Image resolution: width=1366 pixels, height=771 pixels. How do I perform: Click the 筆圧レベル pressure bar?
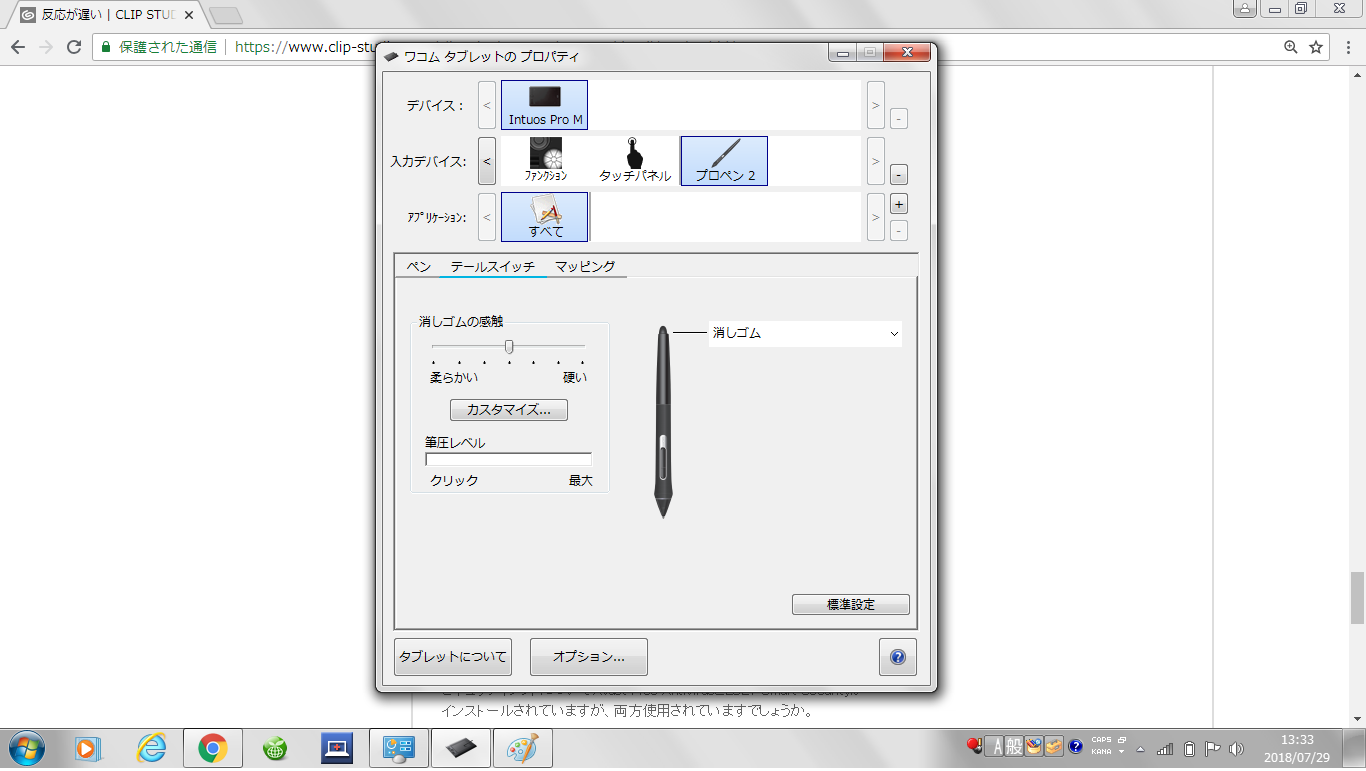508,460
